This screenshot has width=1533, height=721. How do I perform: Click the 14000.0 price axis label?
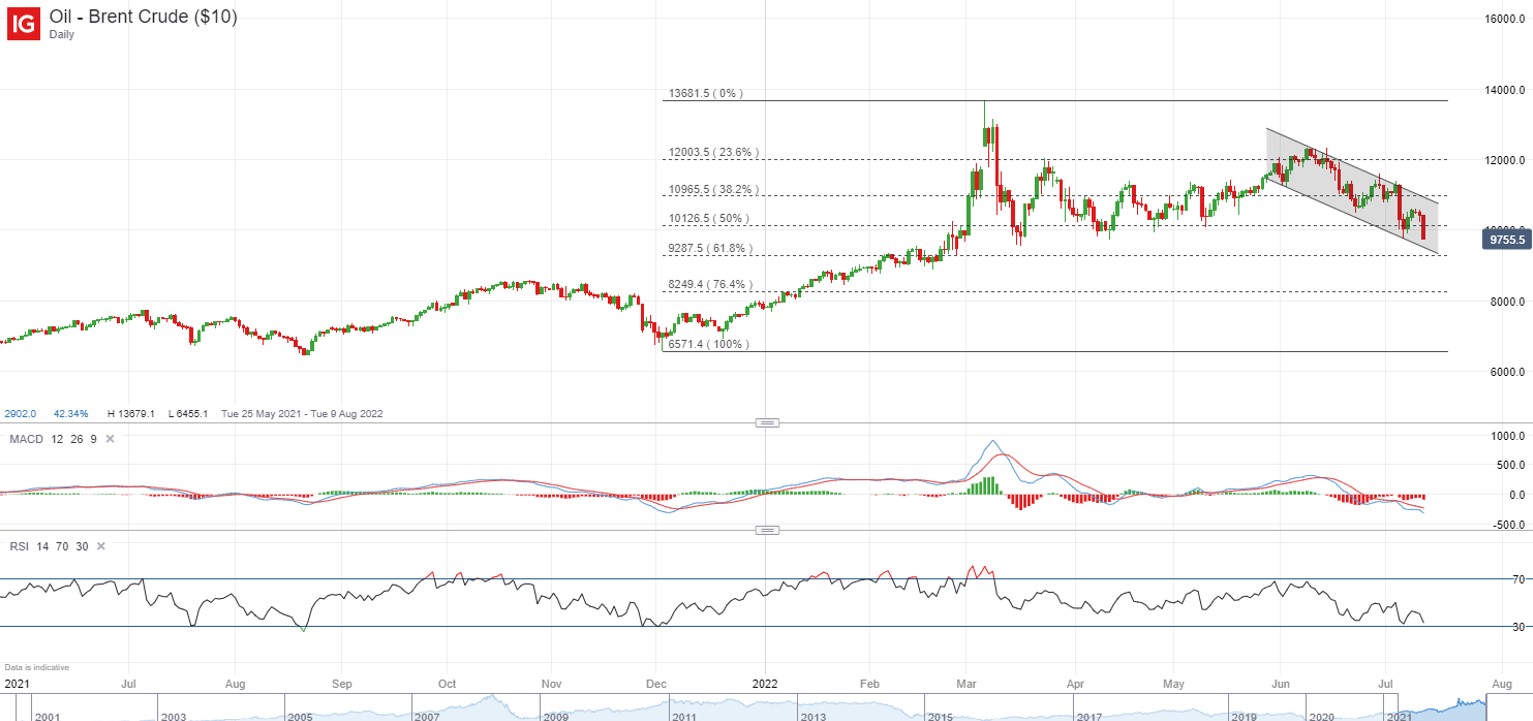1503,90
